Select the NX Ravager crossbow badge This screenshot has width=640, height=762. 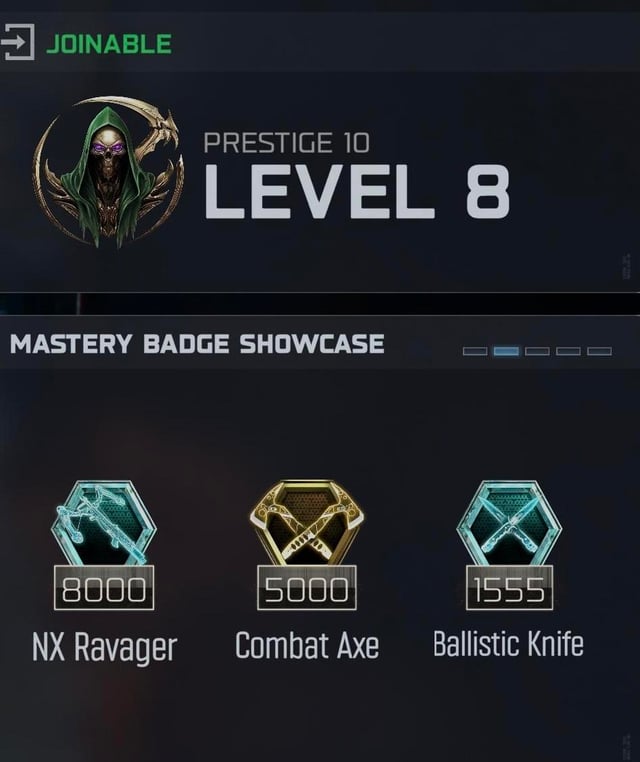104,524
